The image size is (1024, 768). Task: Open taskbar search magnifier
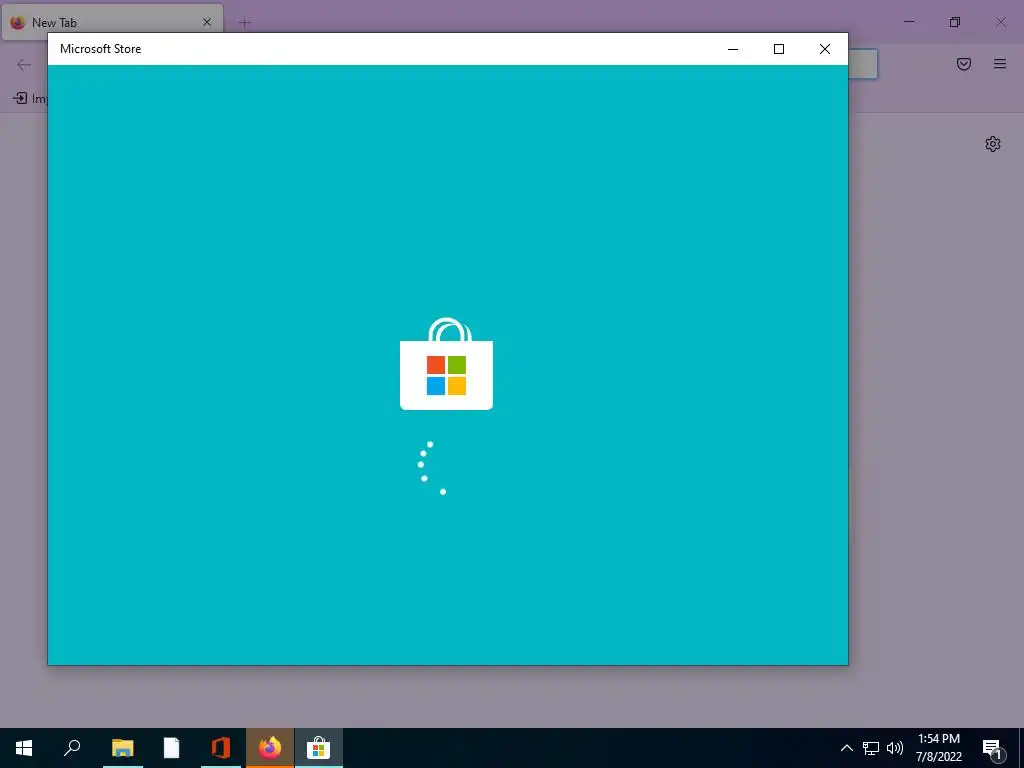pos(72,748)
